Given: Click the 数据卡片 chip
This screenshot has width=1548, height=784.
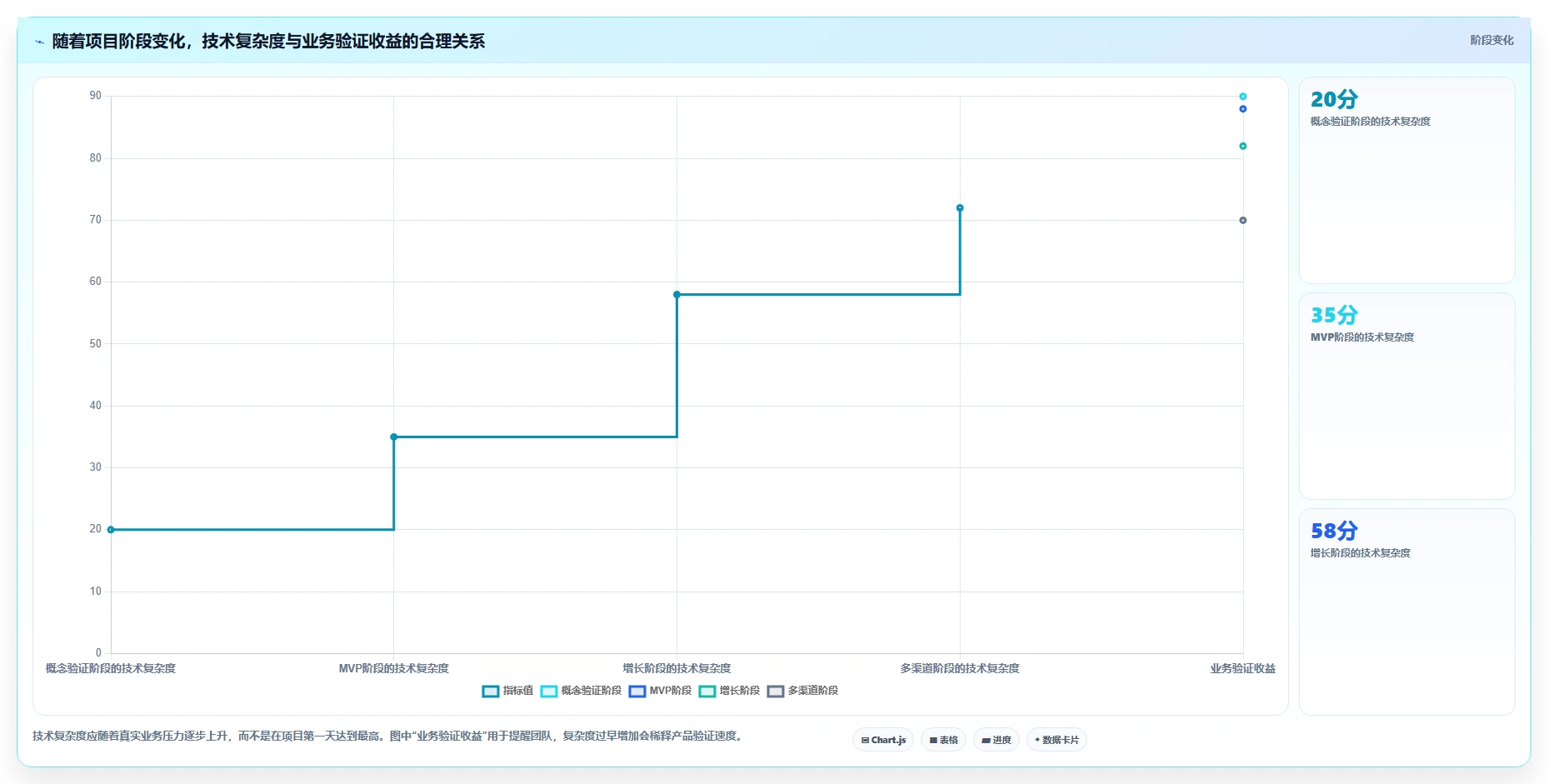Looking at the screenshot, I should [x=1056, y=740].
